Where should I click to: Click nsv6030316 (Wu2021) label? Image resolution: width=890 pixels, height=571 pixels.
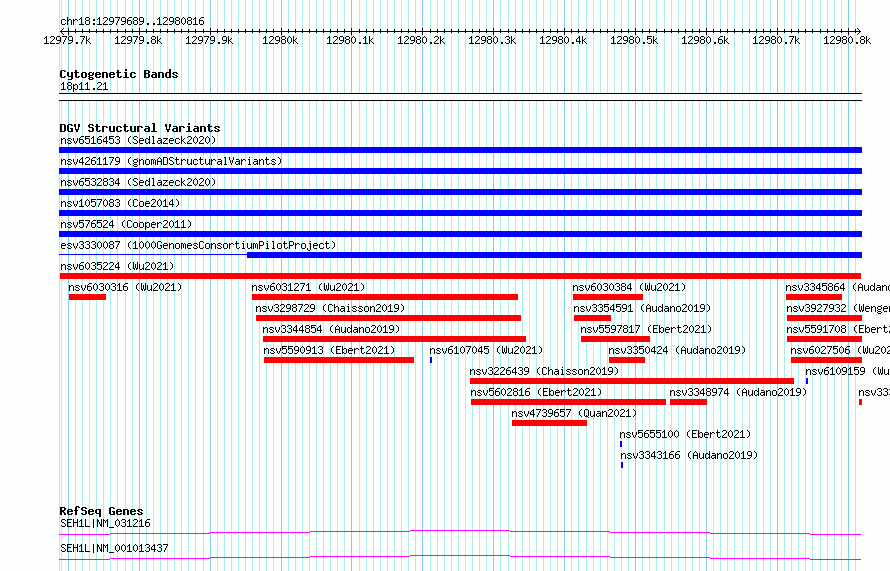(x=125, y=287)
